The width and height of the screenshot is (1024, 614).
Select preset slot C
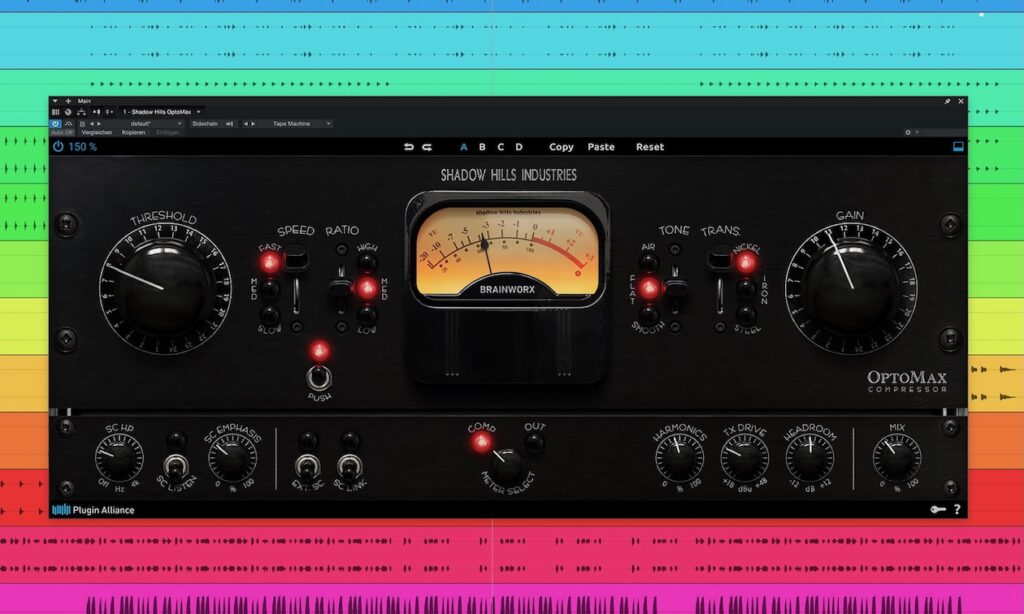(500, 147)
